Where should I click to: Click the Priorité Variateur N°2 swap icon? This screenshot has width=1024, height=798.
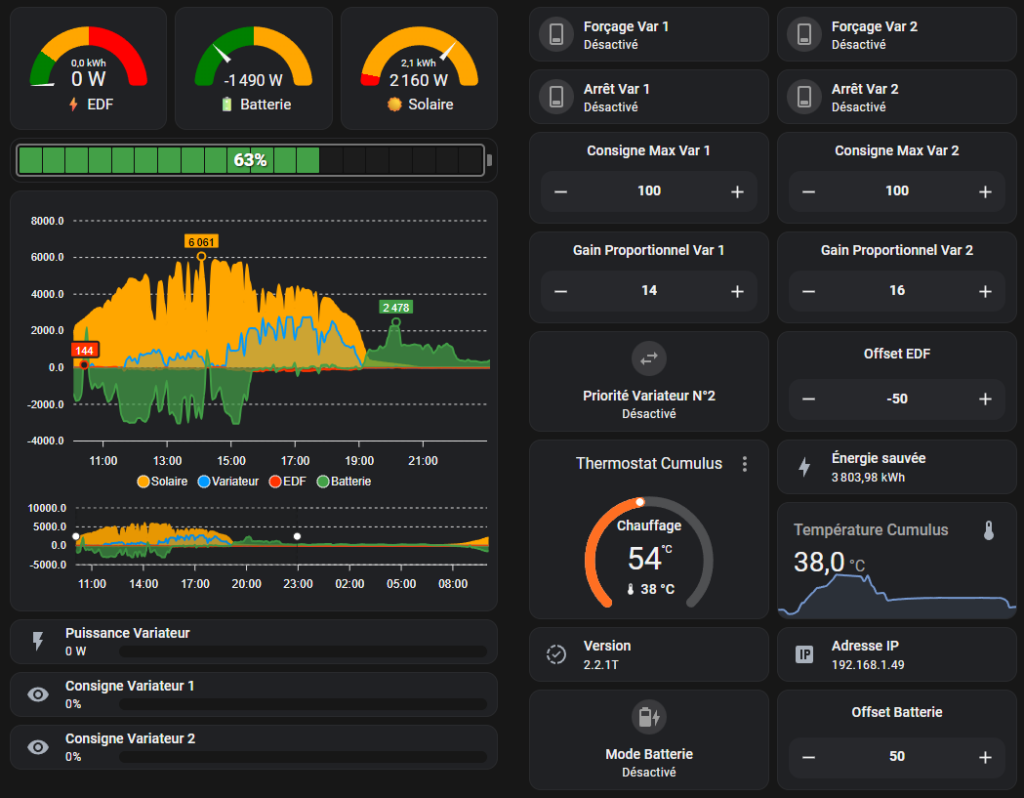[648, 359]
